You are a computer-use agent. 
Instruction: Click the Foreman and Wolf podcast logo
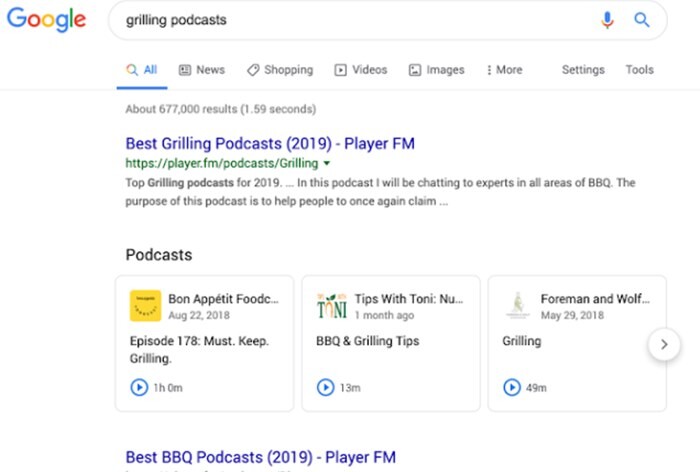tap(517, 305)
